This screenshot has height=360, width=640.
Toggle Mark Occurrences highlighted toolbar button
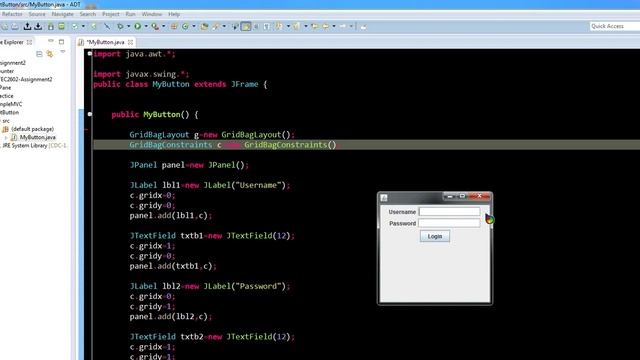tap(246, 27)
